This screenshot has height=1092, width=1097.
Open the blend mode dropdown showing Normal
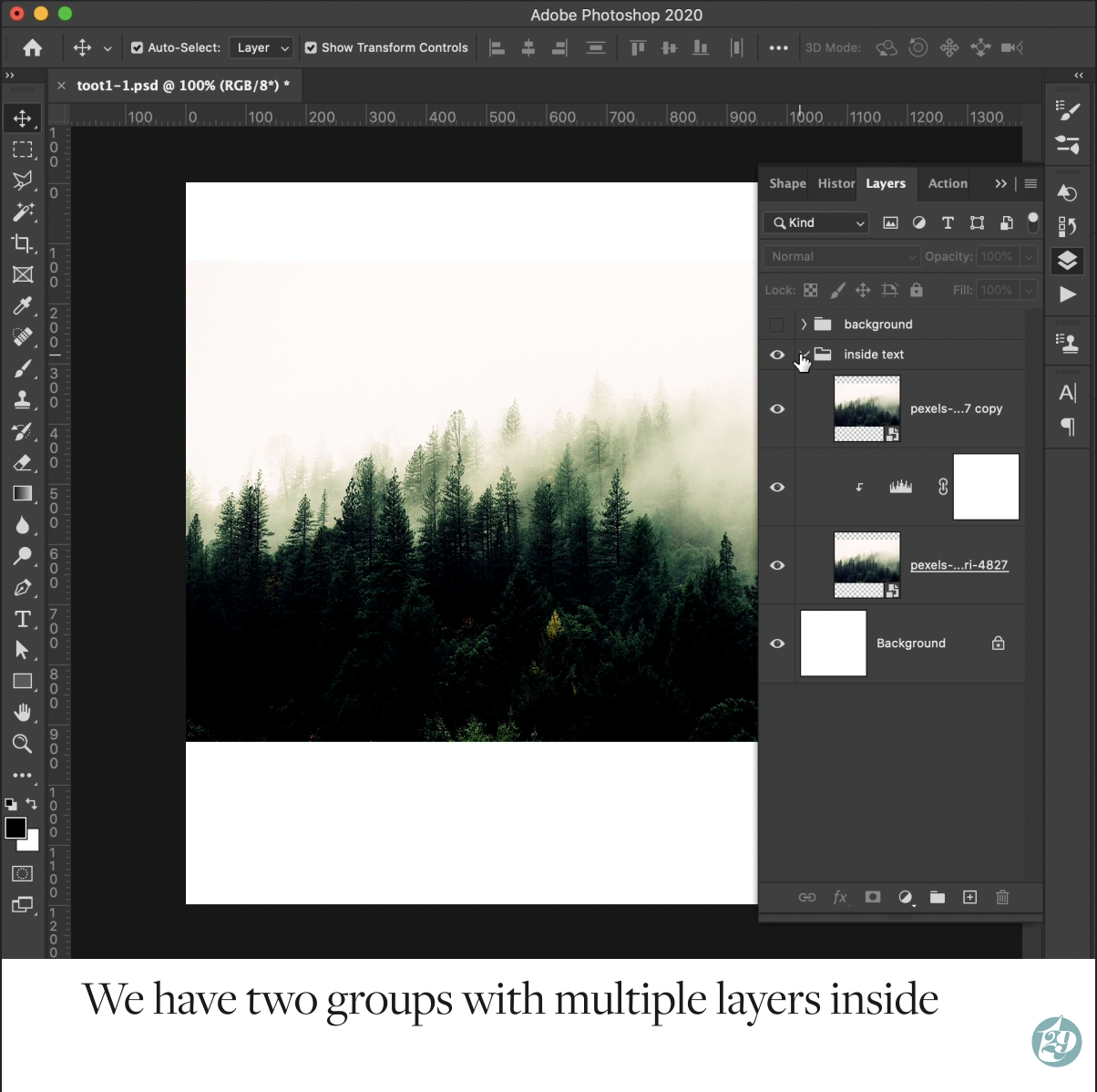pyautogui.click(x=840, y=256)
